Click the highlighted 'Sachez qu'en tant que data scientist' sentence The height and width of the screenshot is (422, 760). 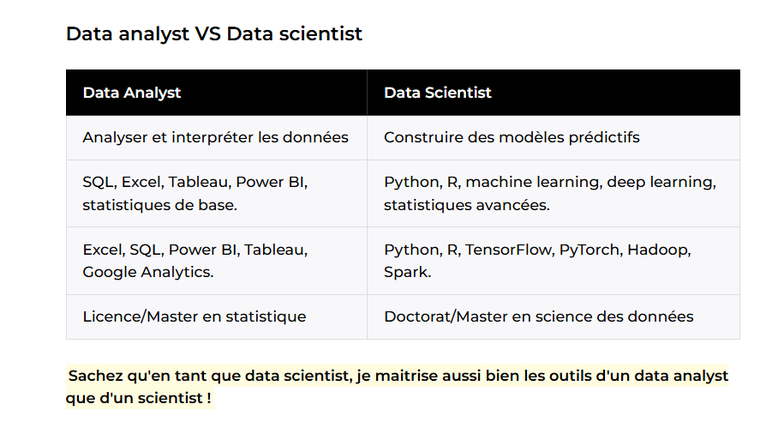coord(397,375)
